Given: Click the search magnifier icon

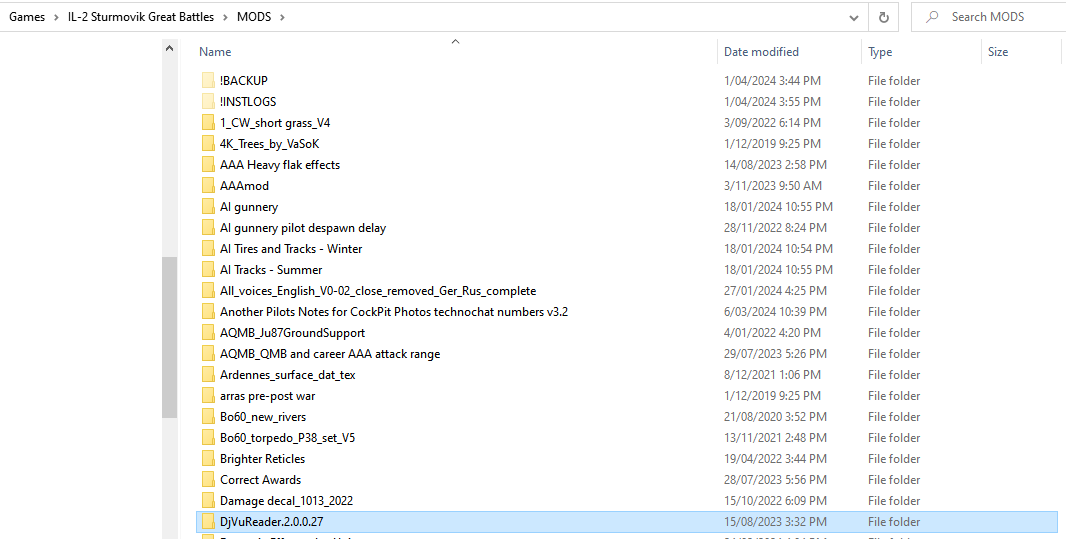Looking at the screenshot, I should click(x=932, y=17).
